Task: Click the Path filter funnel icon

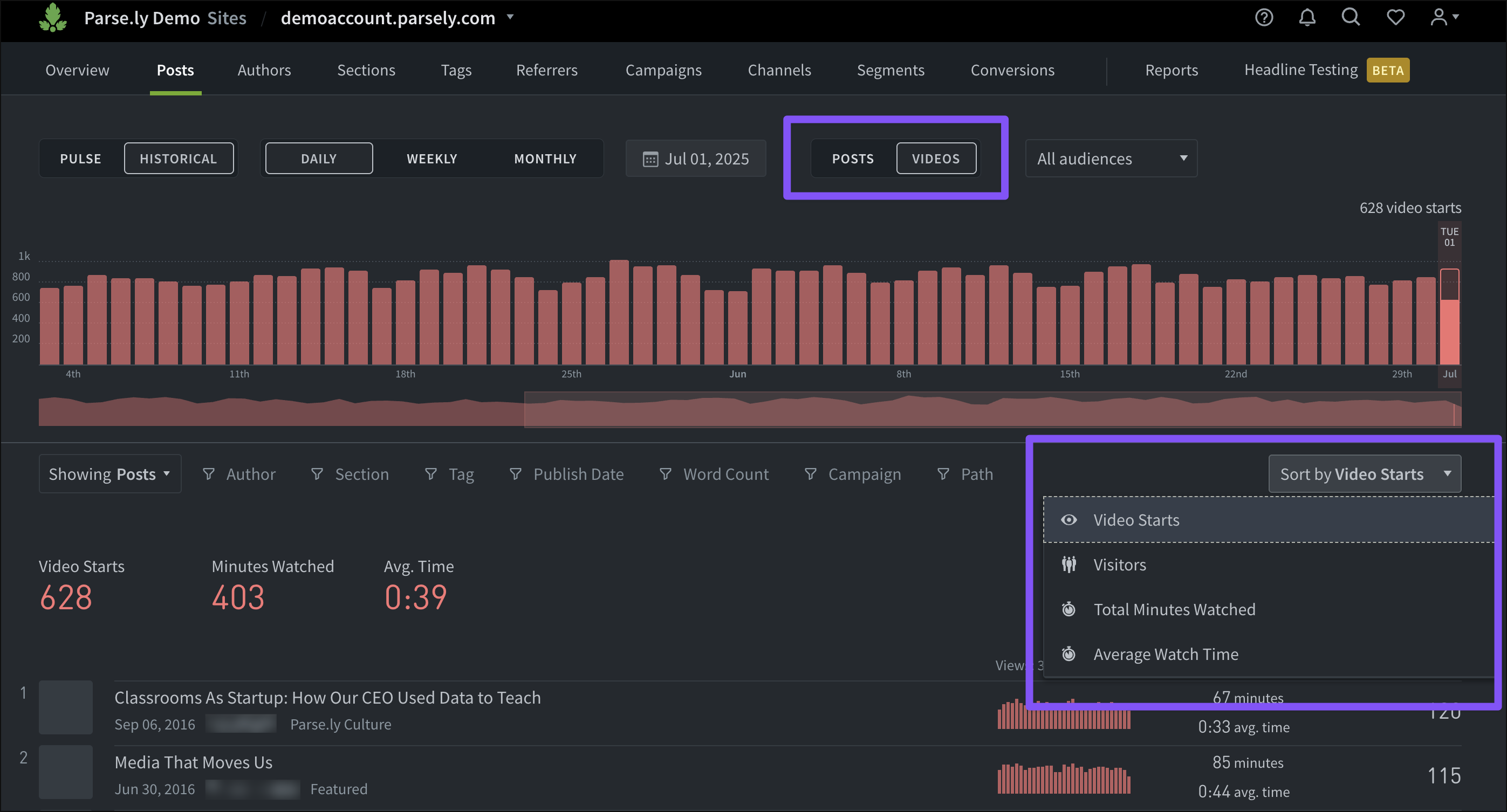Action: (943, 474)
